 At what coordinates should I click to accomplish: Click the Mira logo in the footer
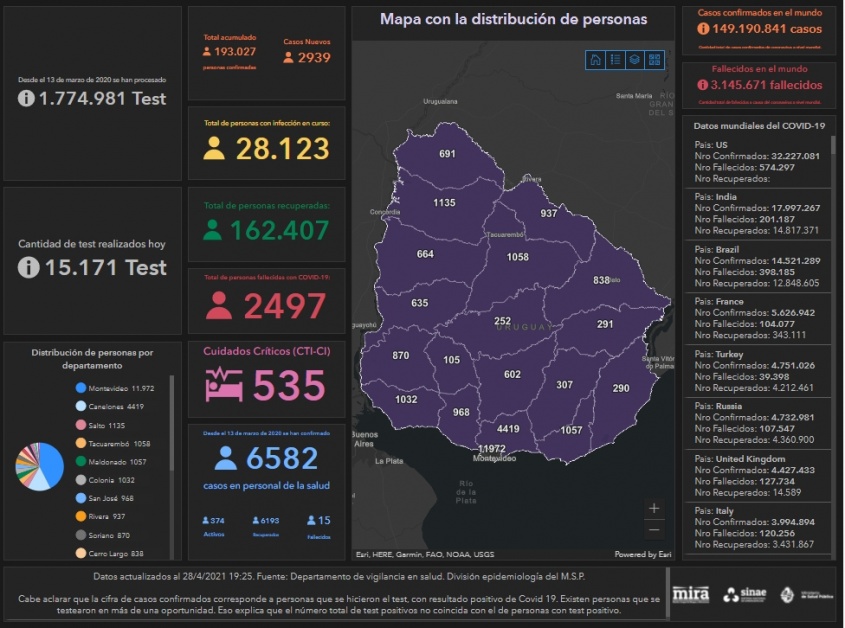[x=691, y=594]
